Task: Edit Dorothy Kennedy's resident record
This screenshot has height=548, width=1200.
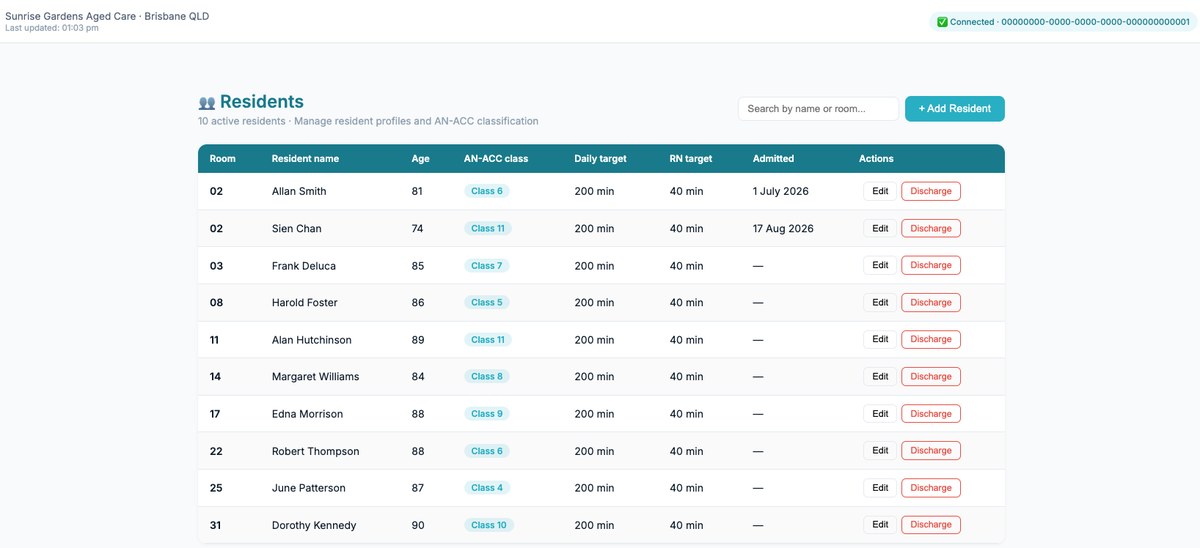Action: point(880,524)
